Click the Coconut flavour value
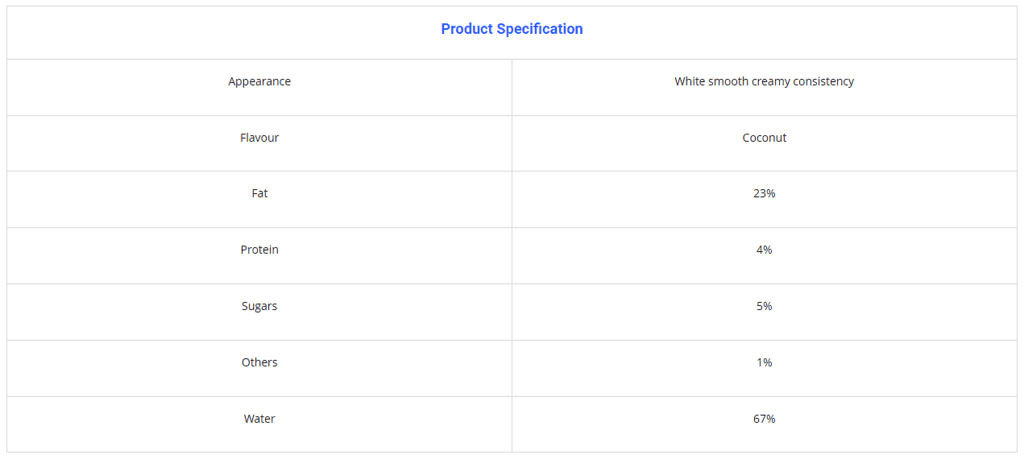 tap(764, 138)
